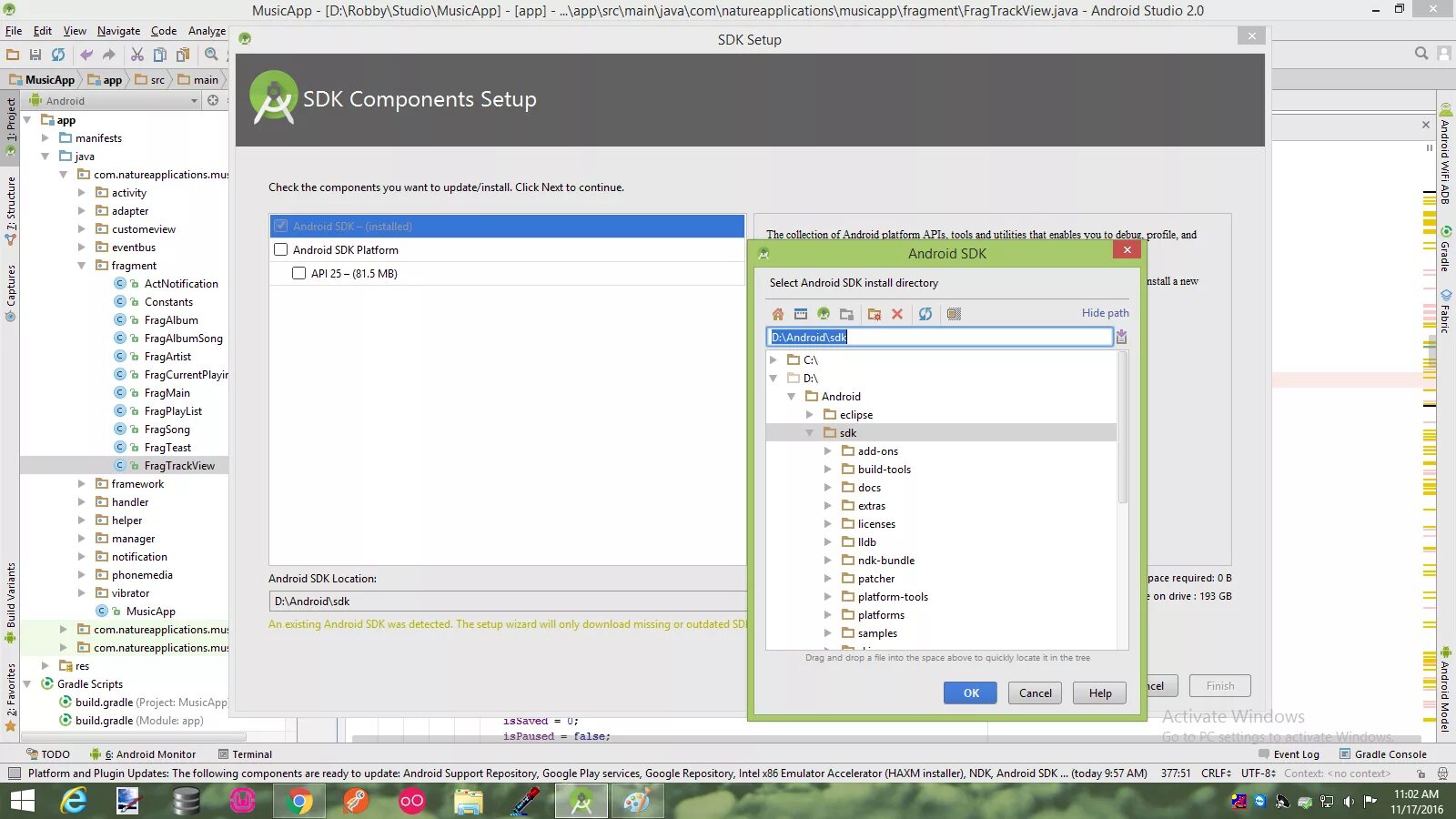1456x819 pixels.
Task: Click the Hide path link
Action: pyautogui.click(x=1106, y=313)
